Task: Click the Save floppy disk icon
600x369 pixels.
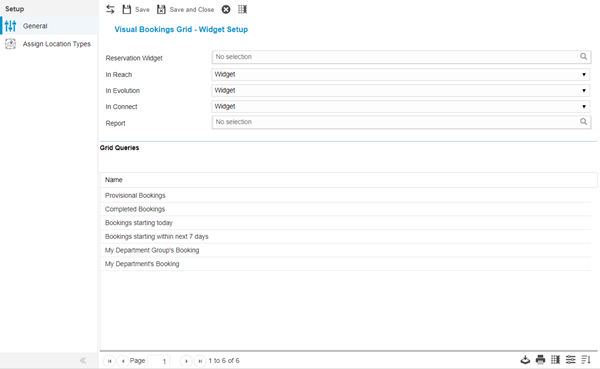Action: pos(127,10)
